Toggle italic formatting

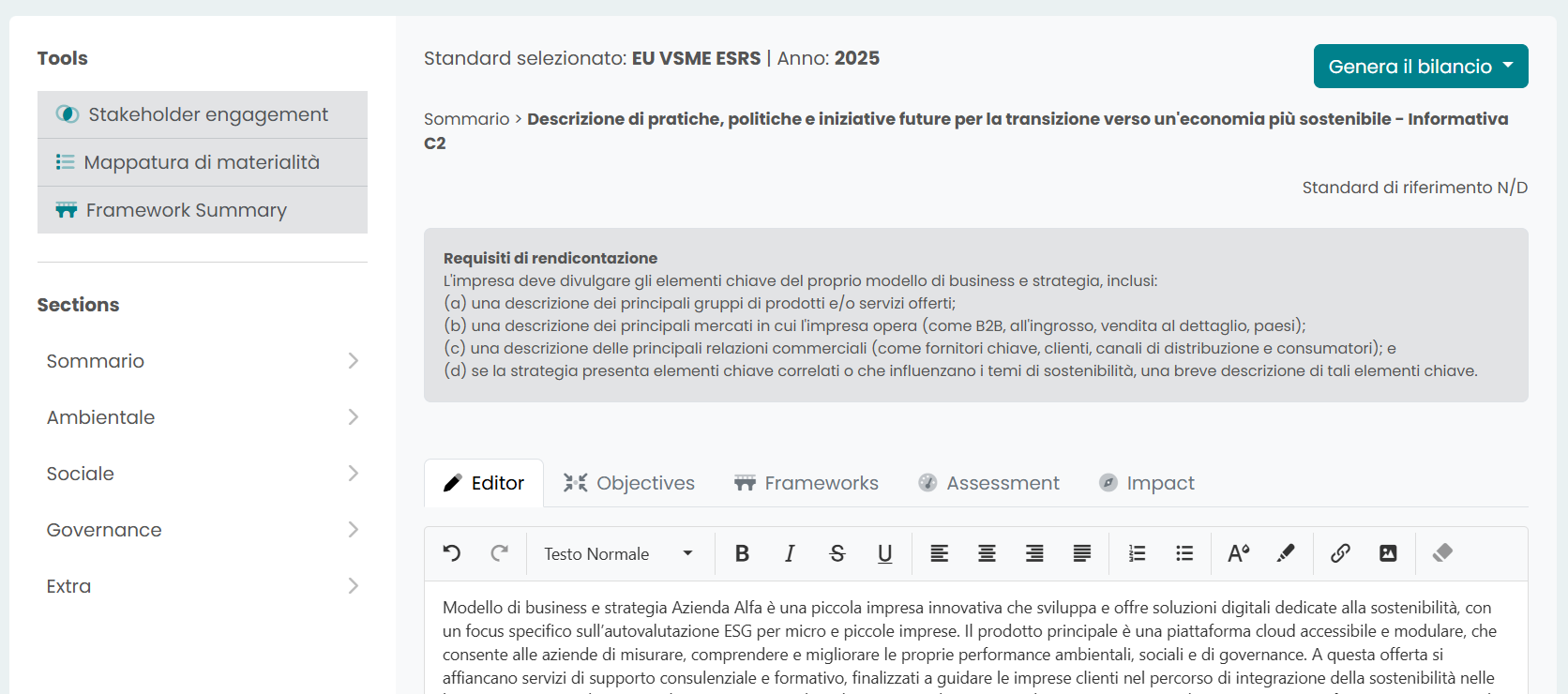click(790, 553)
